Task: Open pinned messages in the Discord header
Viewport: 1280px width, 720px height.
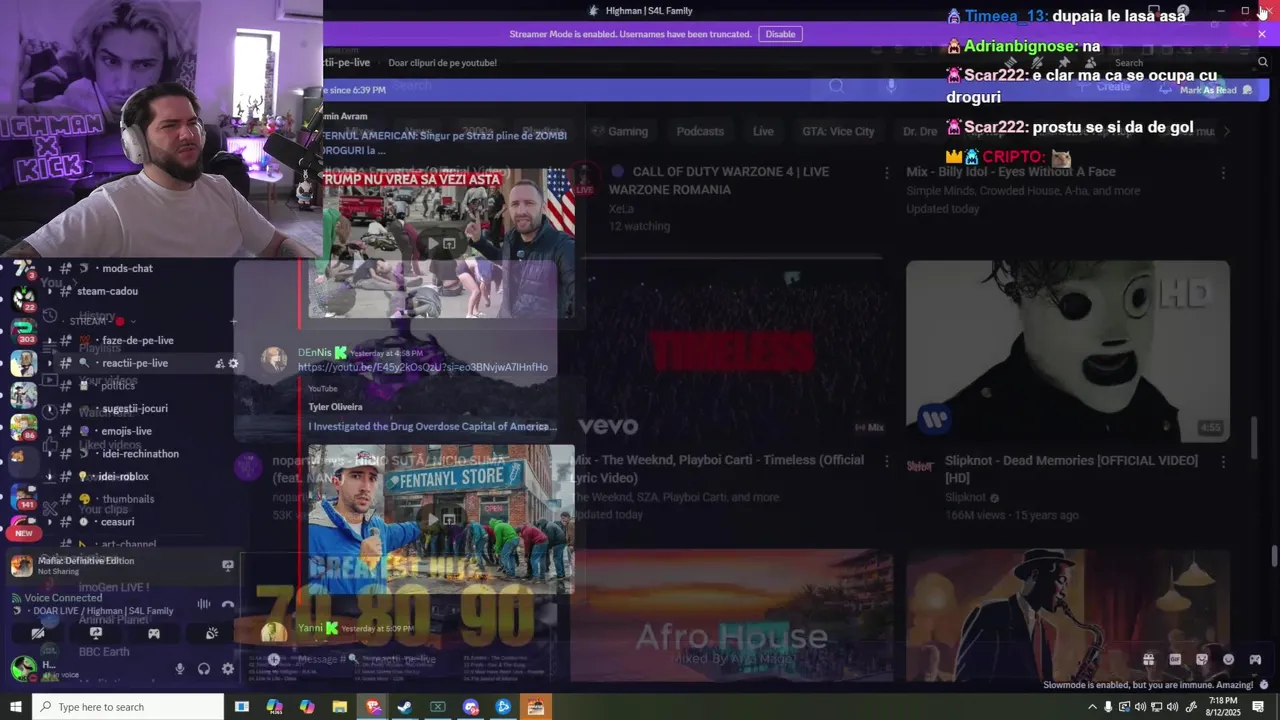Action: [1063, 62]
